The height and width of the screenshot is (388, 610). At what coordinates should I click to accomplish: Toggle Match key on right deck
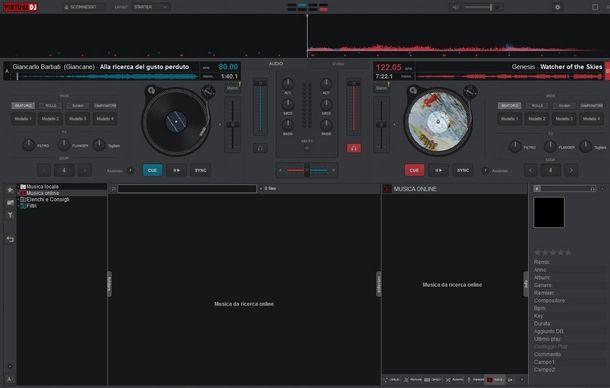click(381, 88)
